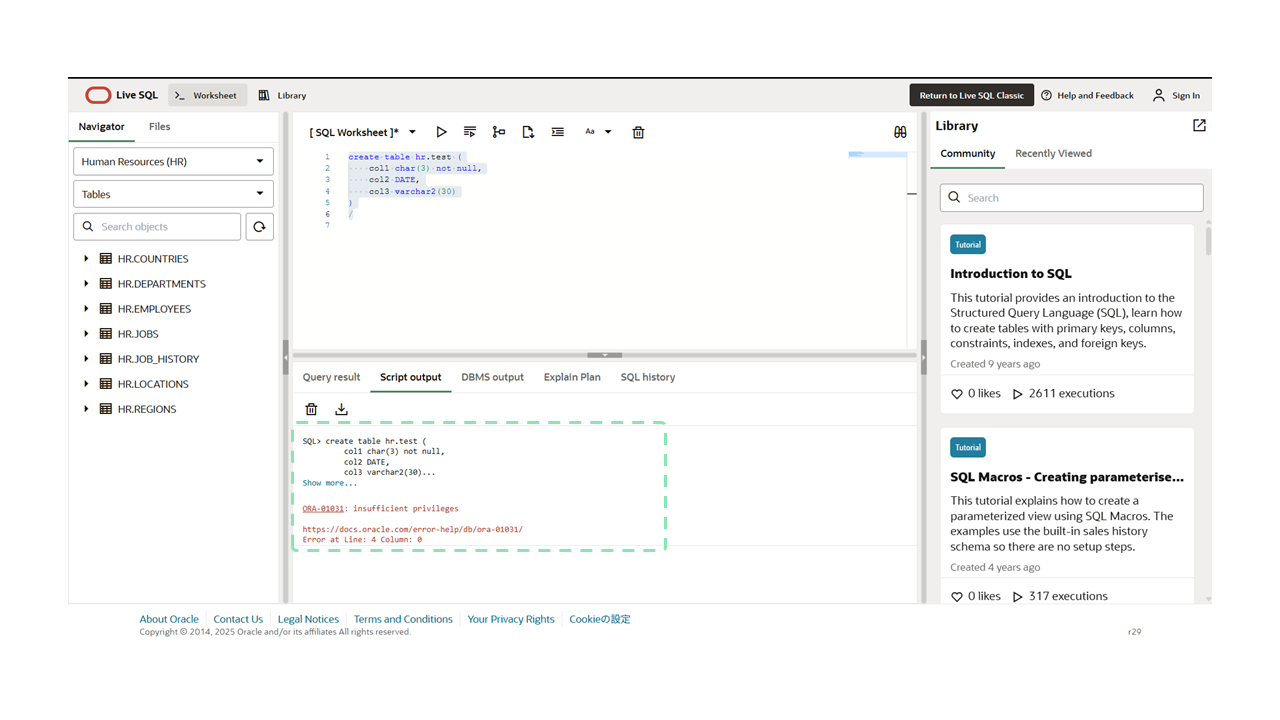This screenshot has height=720, width=1280.
Task: Expand the HR.JOB_HISTORY tree node
Action: tap(86, 359)
